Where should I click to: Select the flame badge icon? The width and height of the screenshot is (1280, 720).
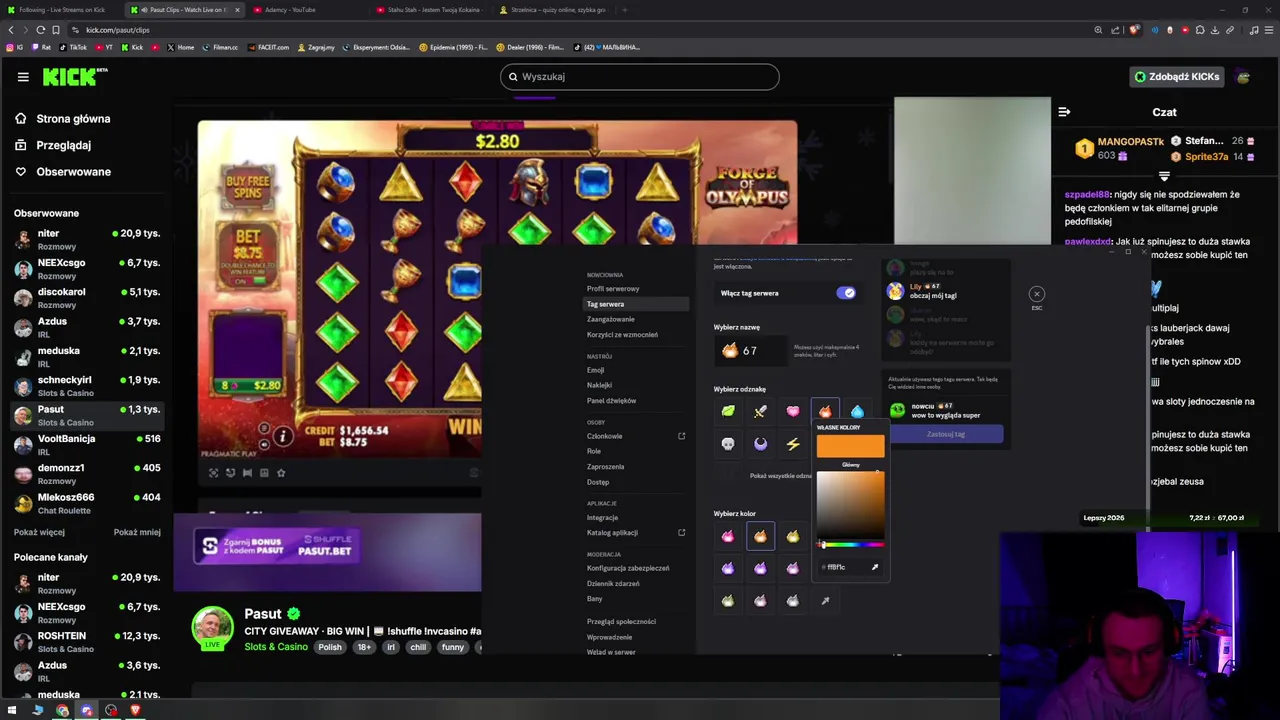tap(825, 411)
